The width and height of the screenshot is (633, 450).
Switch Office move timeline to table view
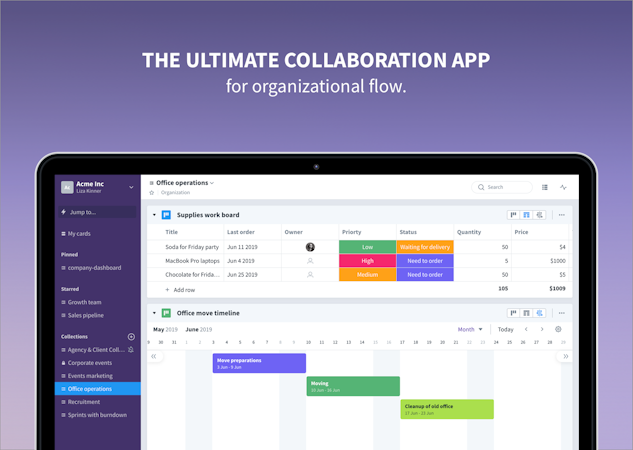coord(526,313)
